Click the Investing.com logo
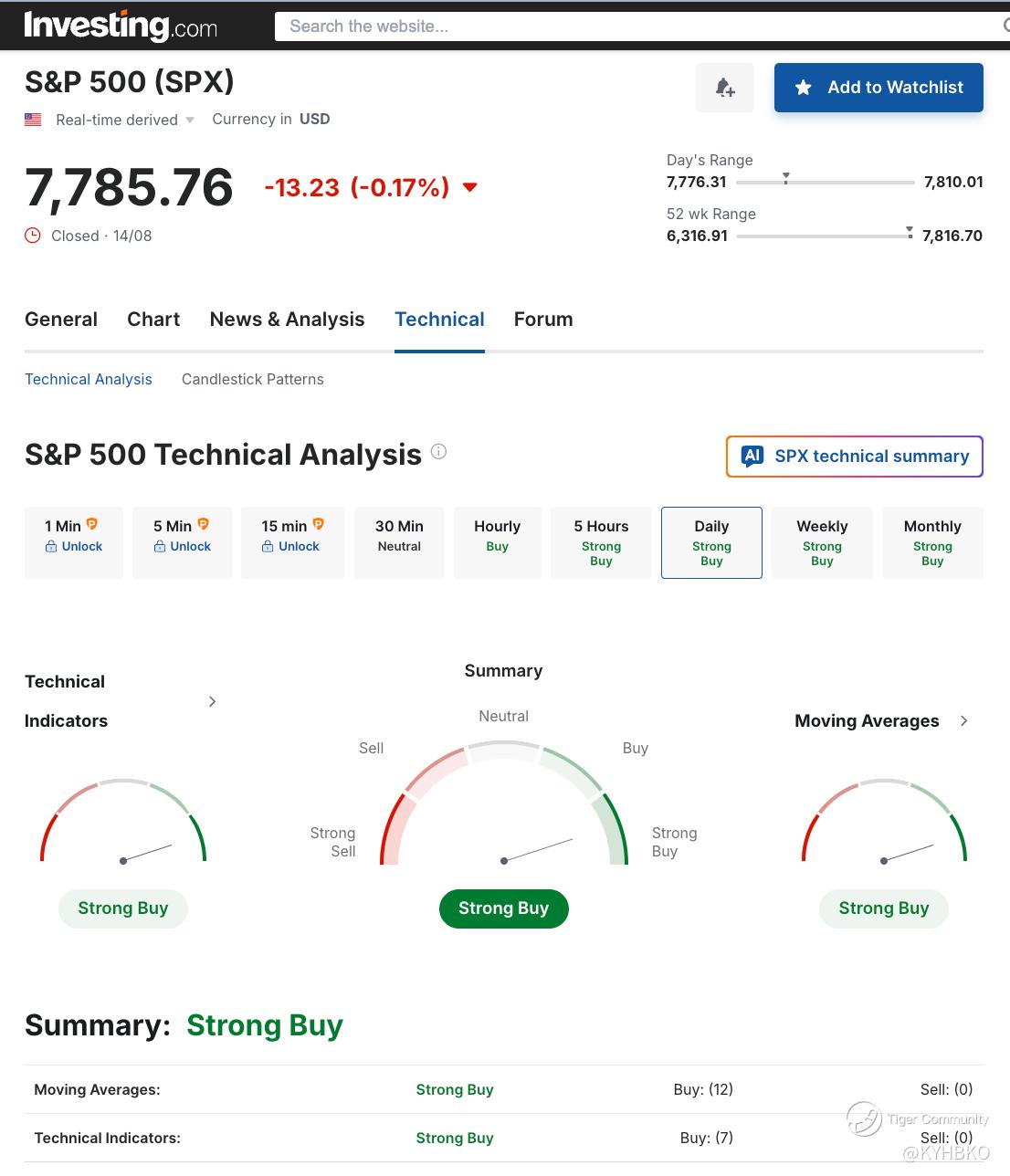The width and height of the screenshot is (1010, 1176). (x=121, y=26)
